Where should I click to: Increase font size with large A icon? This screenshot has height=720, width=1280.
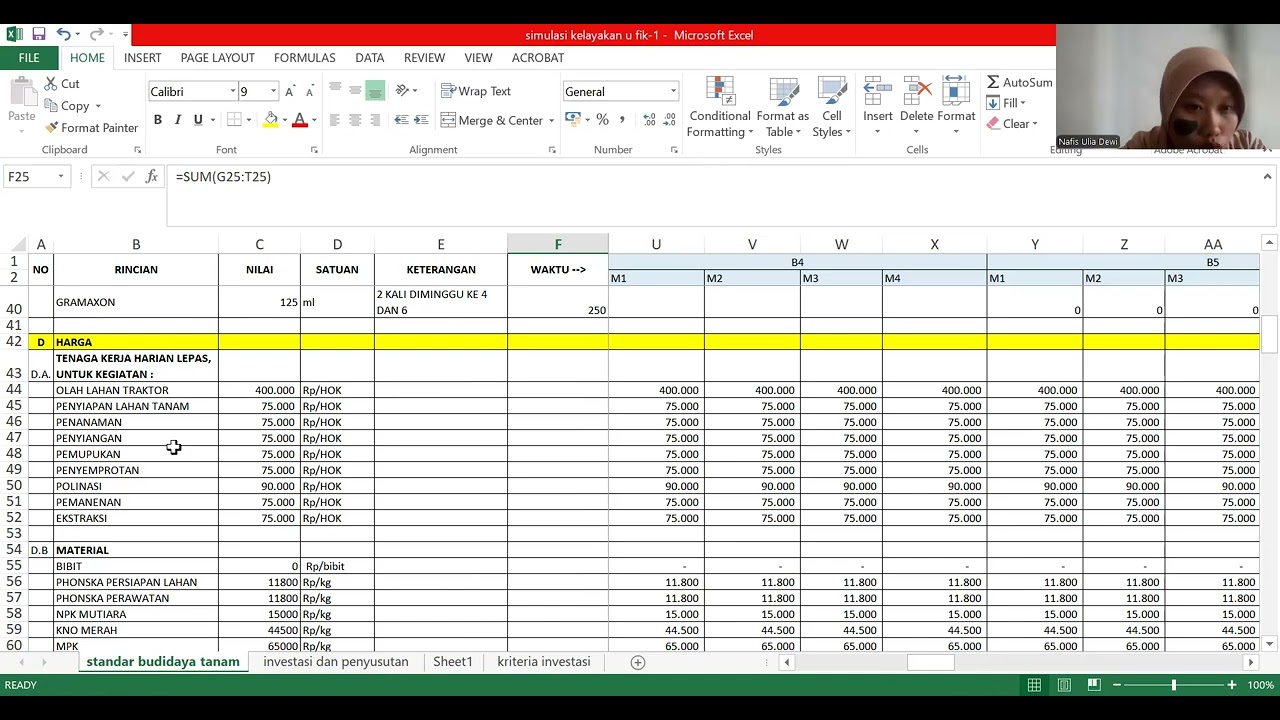(290, 92)
